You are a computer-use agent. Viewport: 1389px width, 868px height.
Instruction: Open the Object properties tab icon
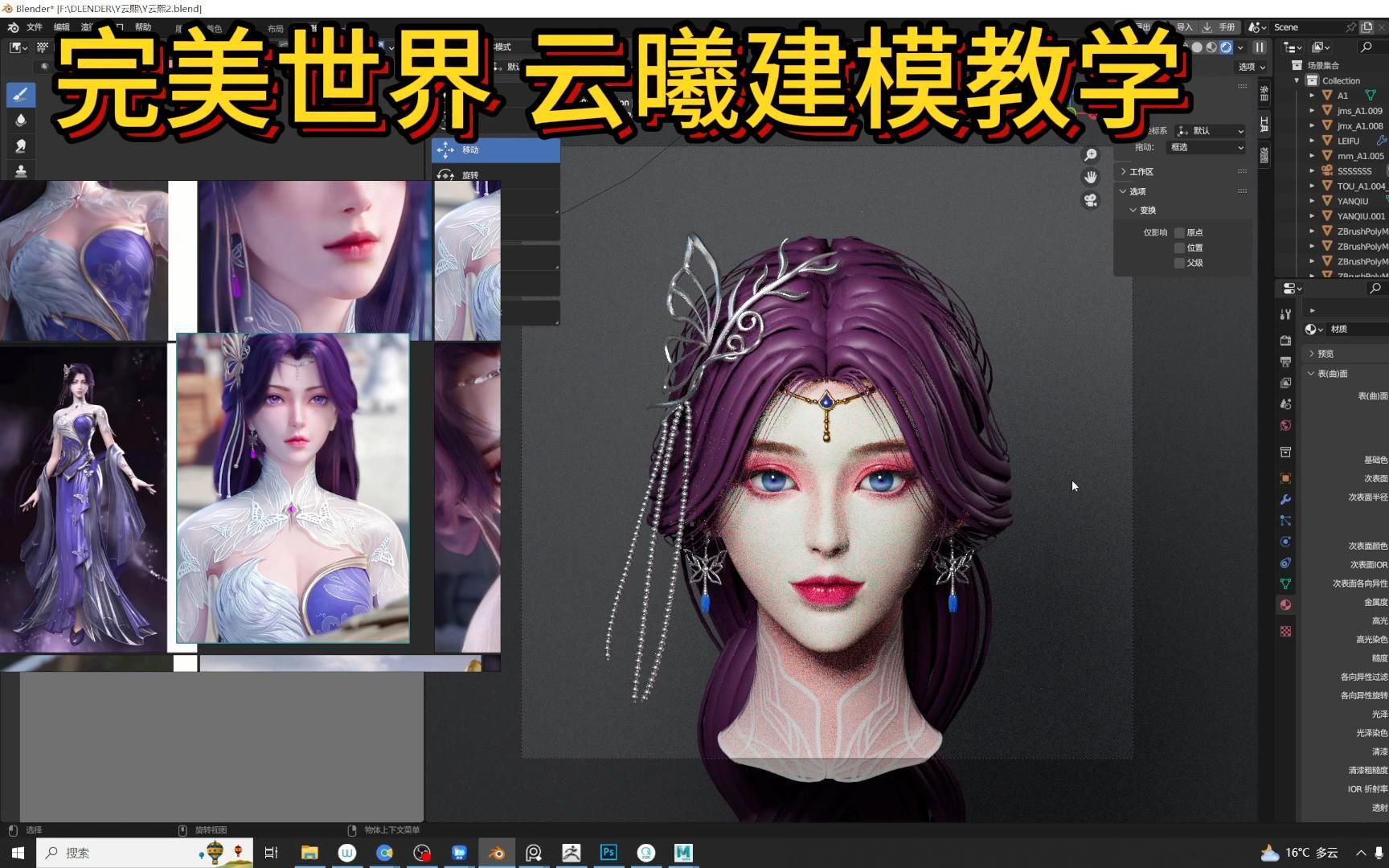pos(1285,478)
